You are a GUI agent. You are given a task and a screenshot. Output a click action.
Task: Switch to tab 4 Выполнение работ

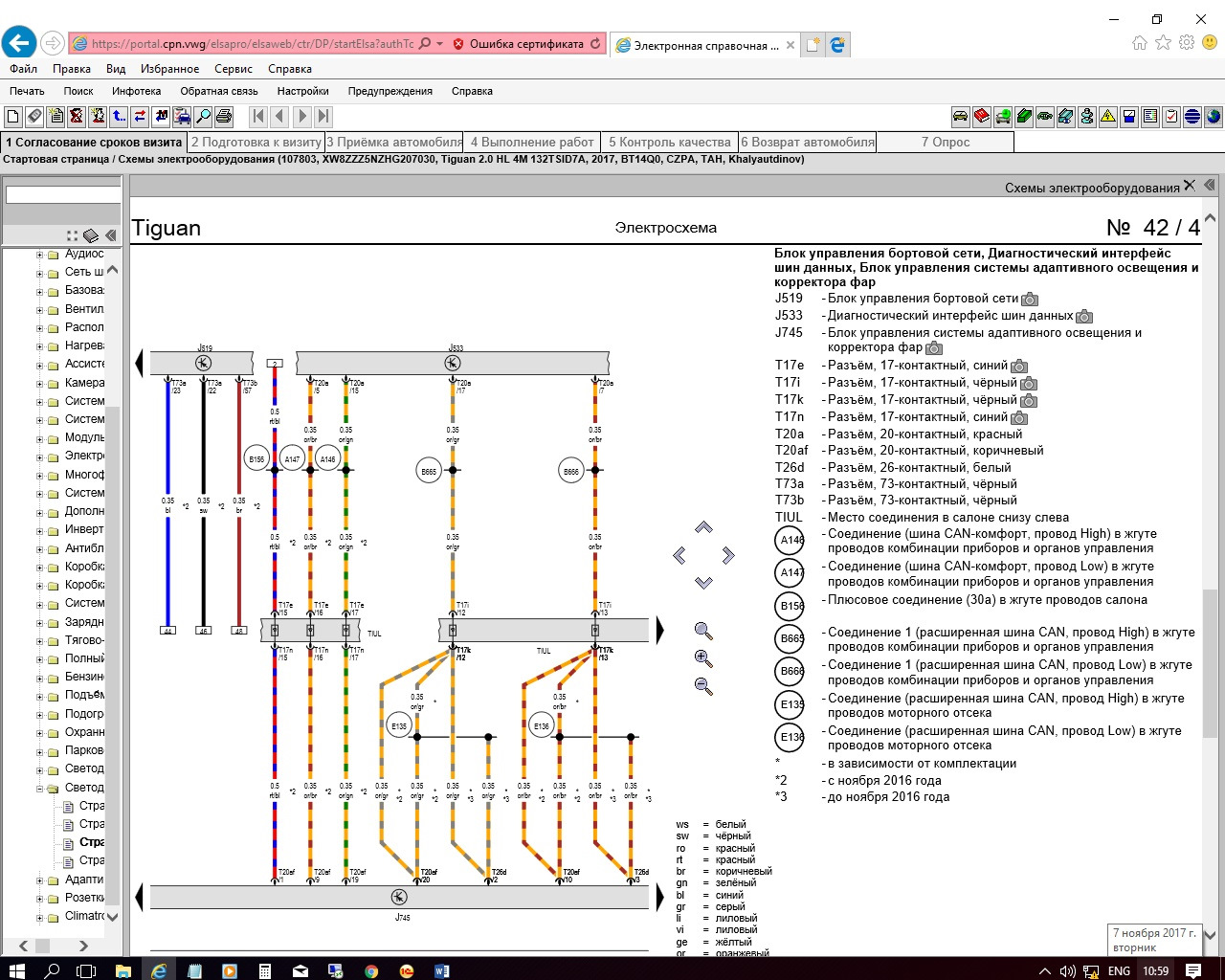coord(531,142)
